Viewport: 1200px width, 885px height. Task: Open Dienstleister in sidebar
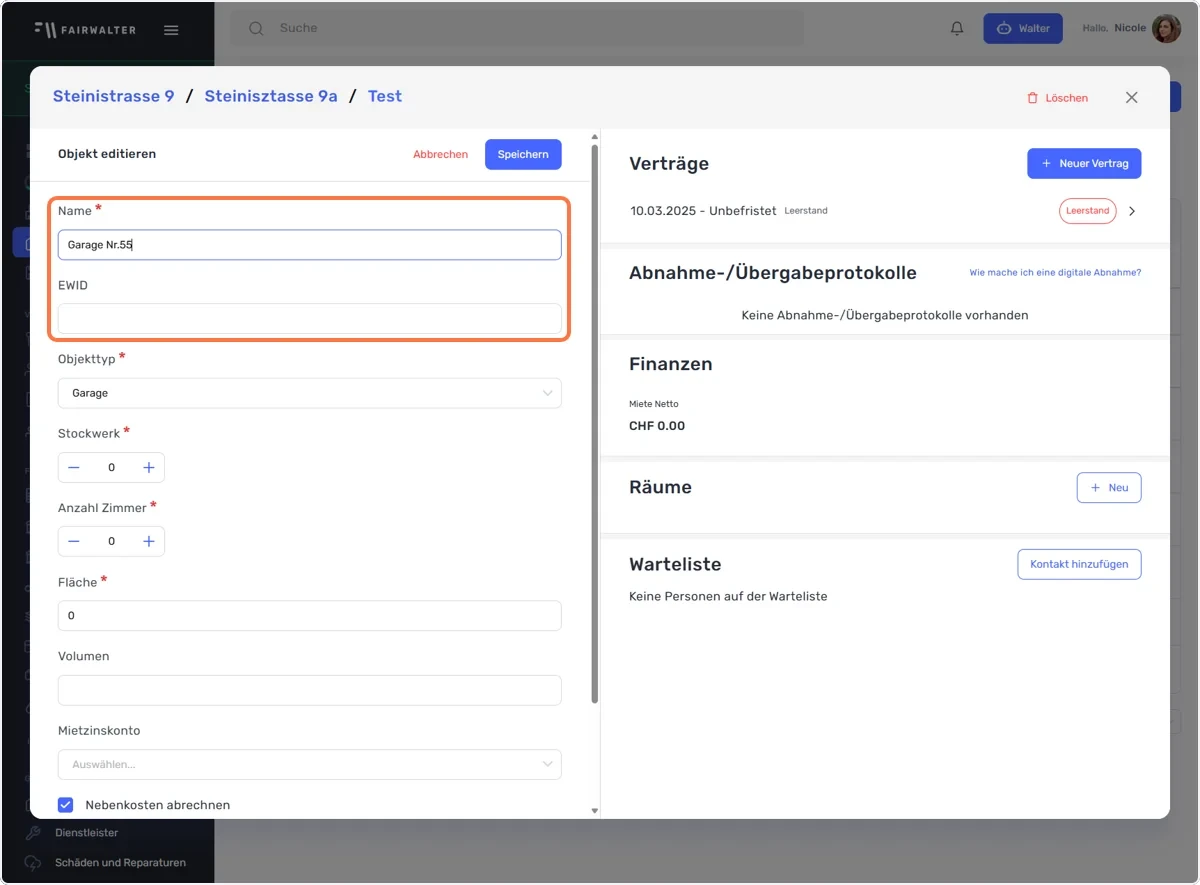pos(86,832)
